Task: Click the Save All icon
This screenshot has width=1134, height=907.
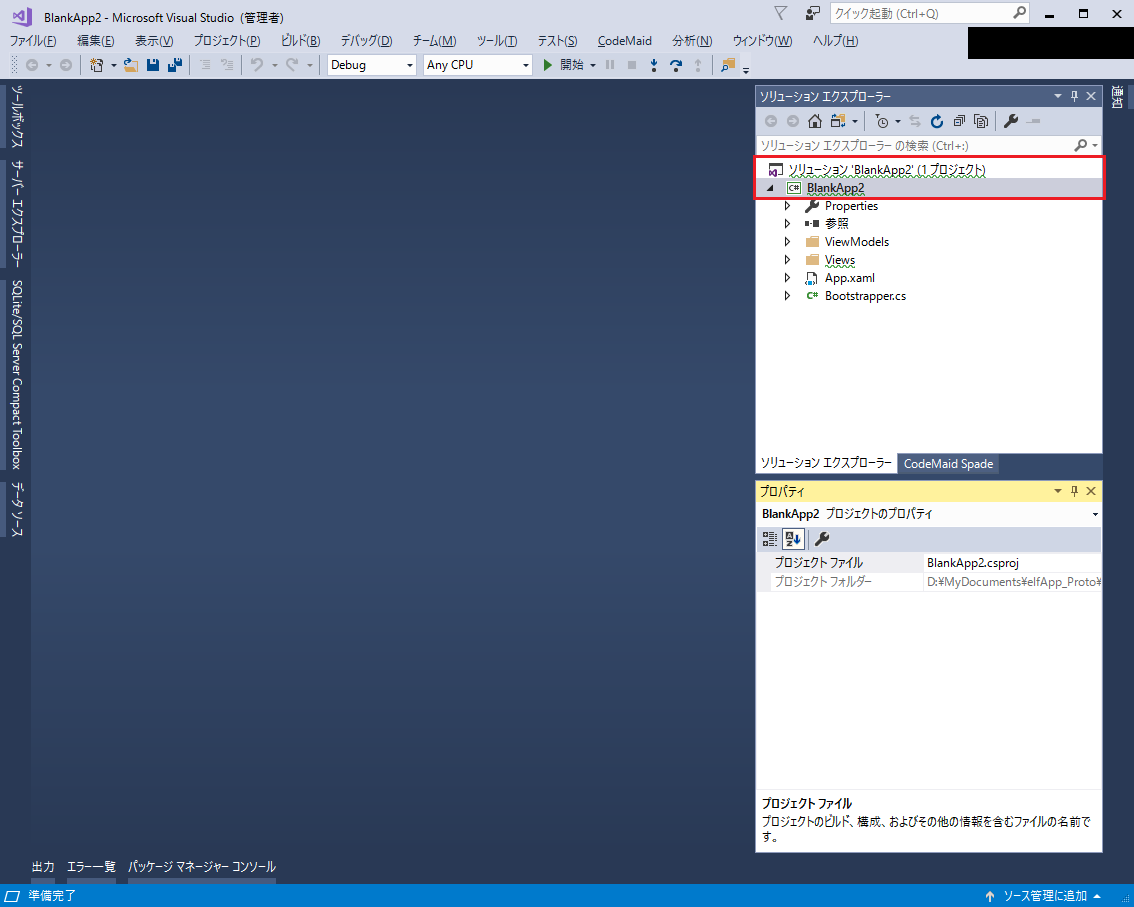Action: coord(174,65)
